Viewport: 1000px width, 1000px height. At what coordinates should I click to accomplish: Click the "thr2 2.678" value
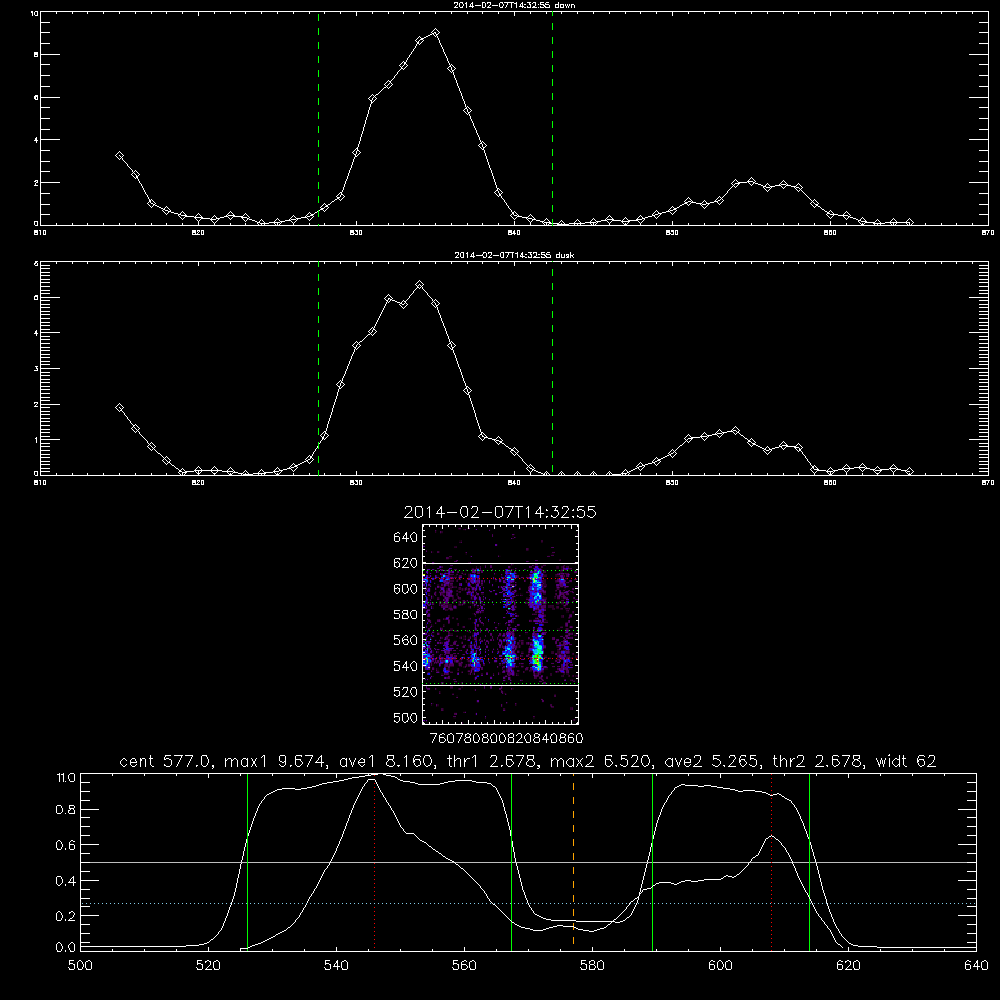(816, 761)
